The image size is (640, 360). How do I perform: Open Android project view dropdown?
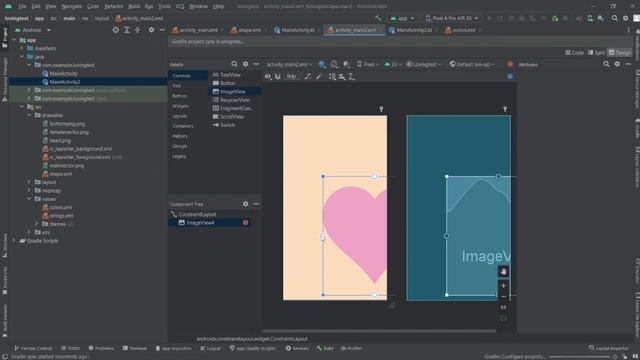33,30
